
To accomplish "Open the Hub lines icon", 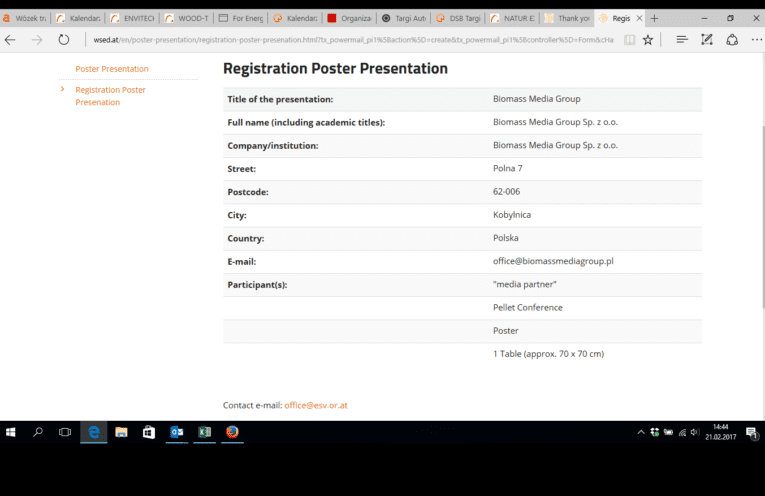I will click(x=682, y=40).
